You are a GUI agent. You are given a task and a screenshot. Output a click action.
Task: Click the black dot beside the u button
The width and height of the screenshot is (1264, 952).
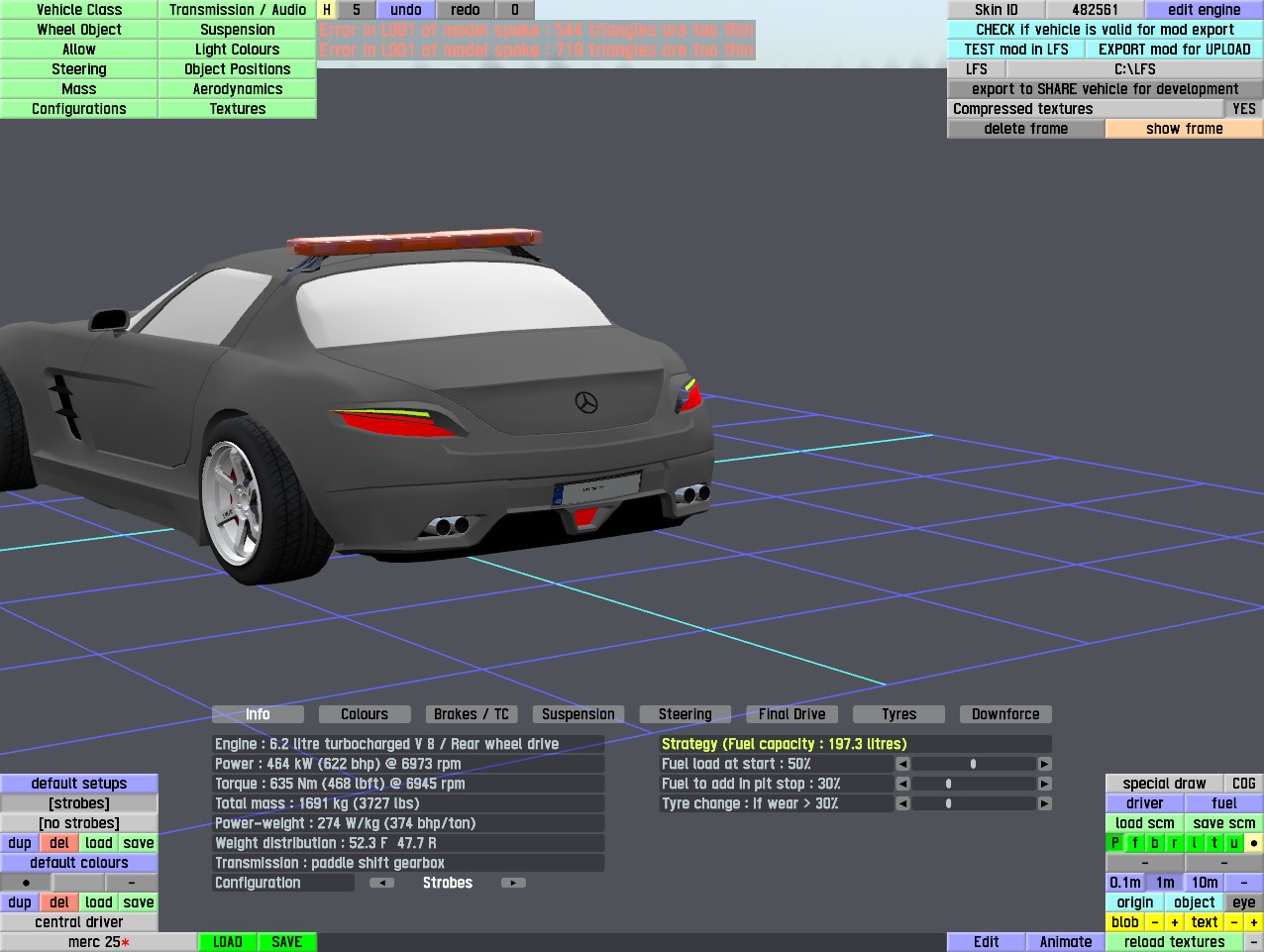coord(1254,843)
